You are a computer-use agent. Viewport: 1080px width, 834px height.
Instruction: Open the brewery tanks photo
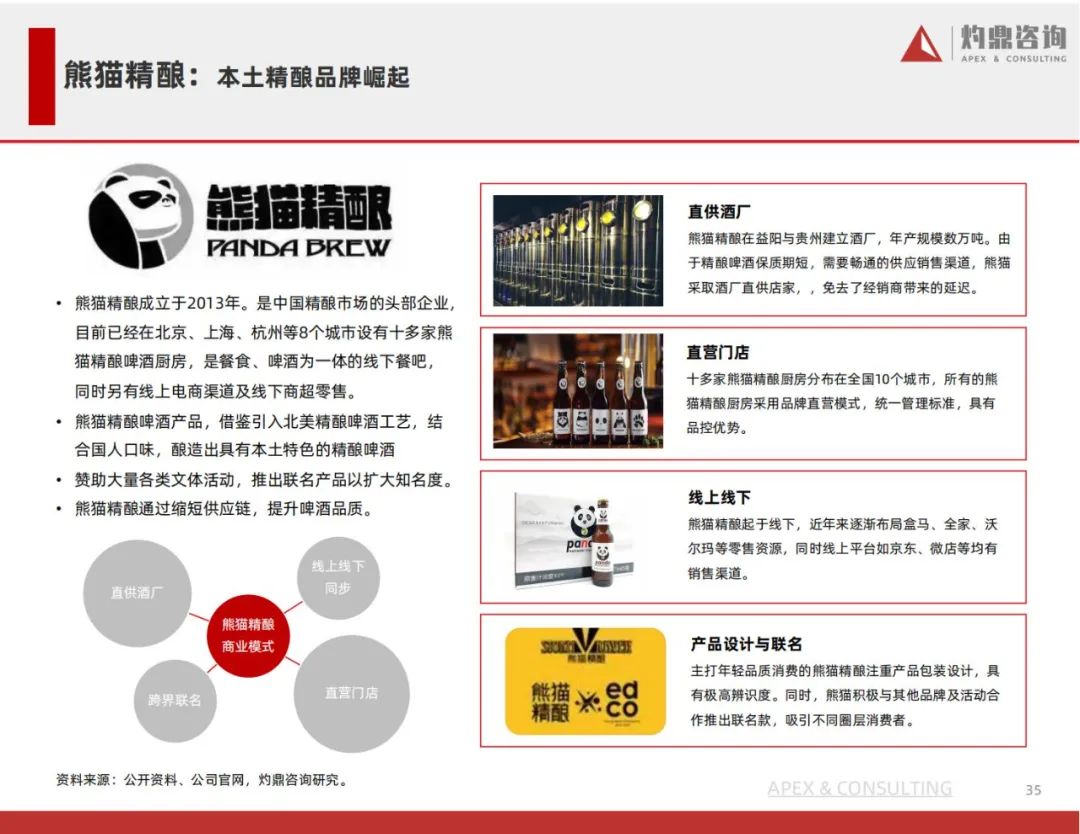point(578,250)
